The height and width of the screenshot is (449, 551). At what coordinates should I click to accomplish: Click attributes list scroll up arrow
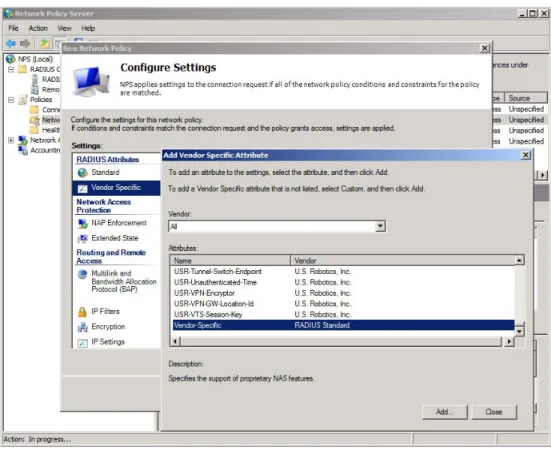519,260
